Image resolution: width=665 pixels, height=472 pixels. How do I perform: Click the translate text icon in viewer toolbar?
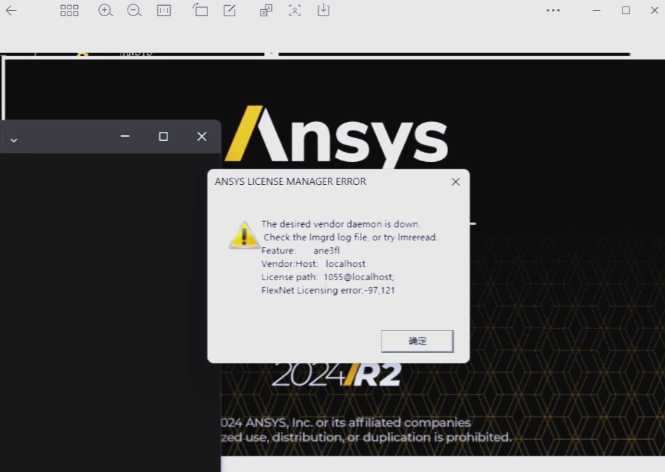[266, 10]
